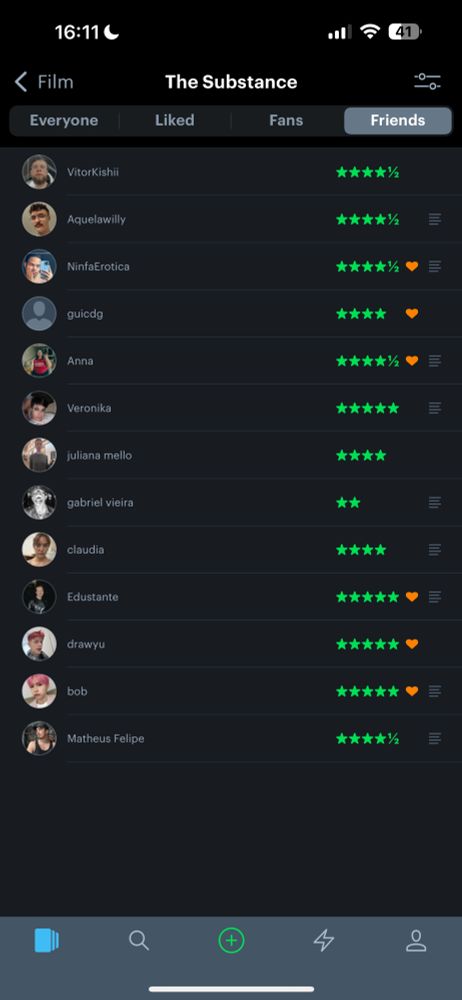462x1000 pixels.
Task: Switch to the Fans tab
Action: click(x=286, y=121)
